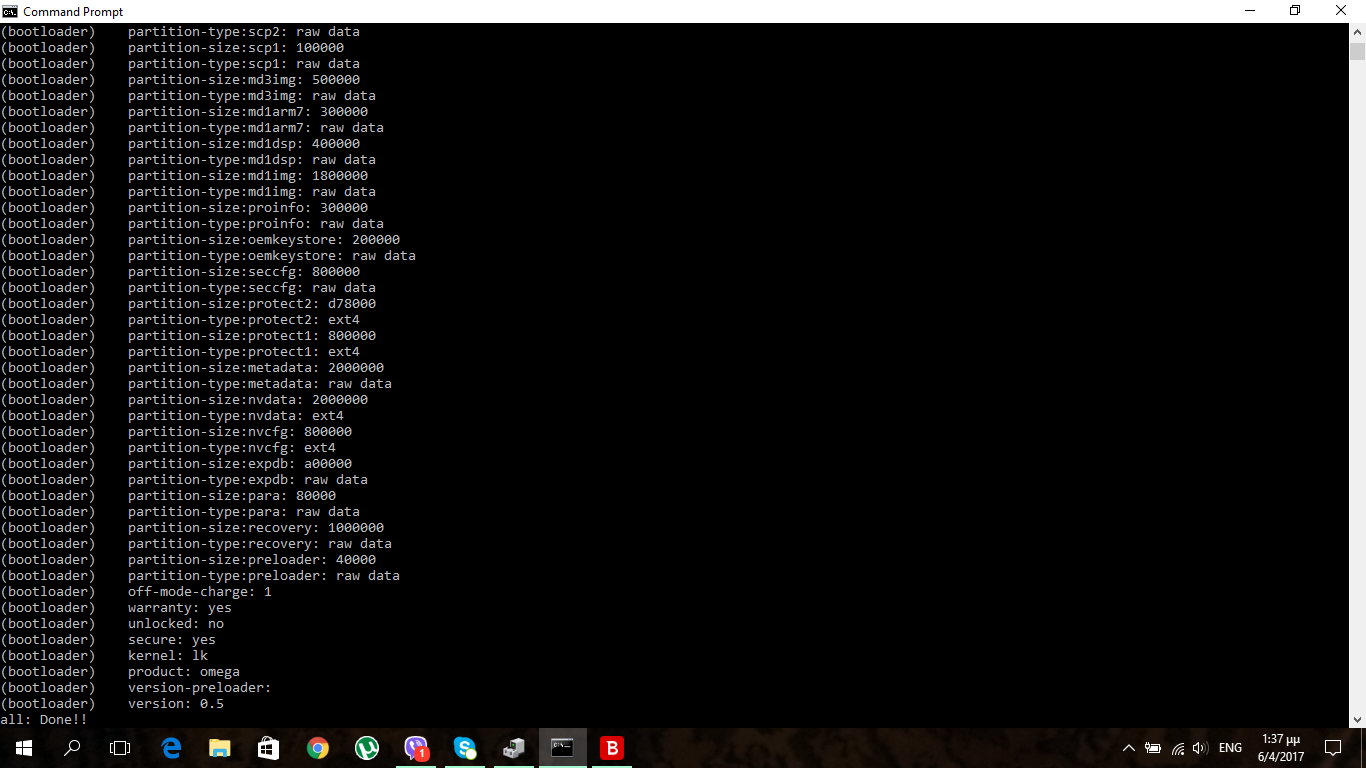This screenshot has height=768, width=1366.
Task: Open the clock showing 6/4/2017
Action: (x=1280, y=748)
